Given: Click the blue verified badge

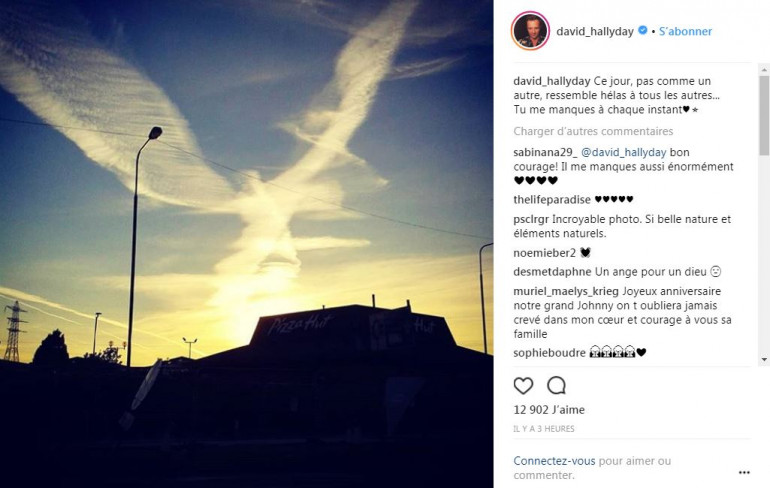Looking at the screenshot, I should (x=642, y=30).
